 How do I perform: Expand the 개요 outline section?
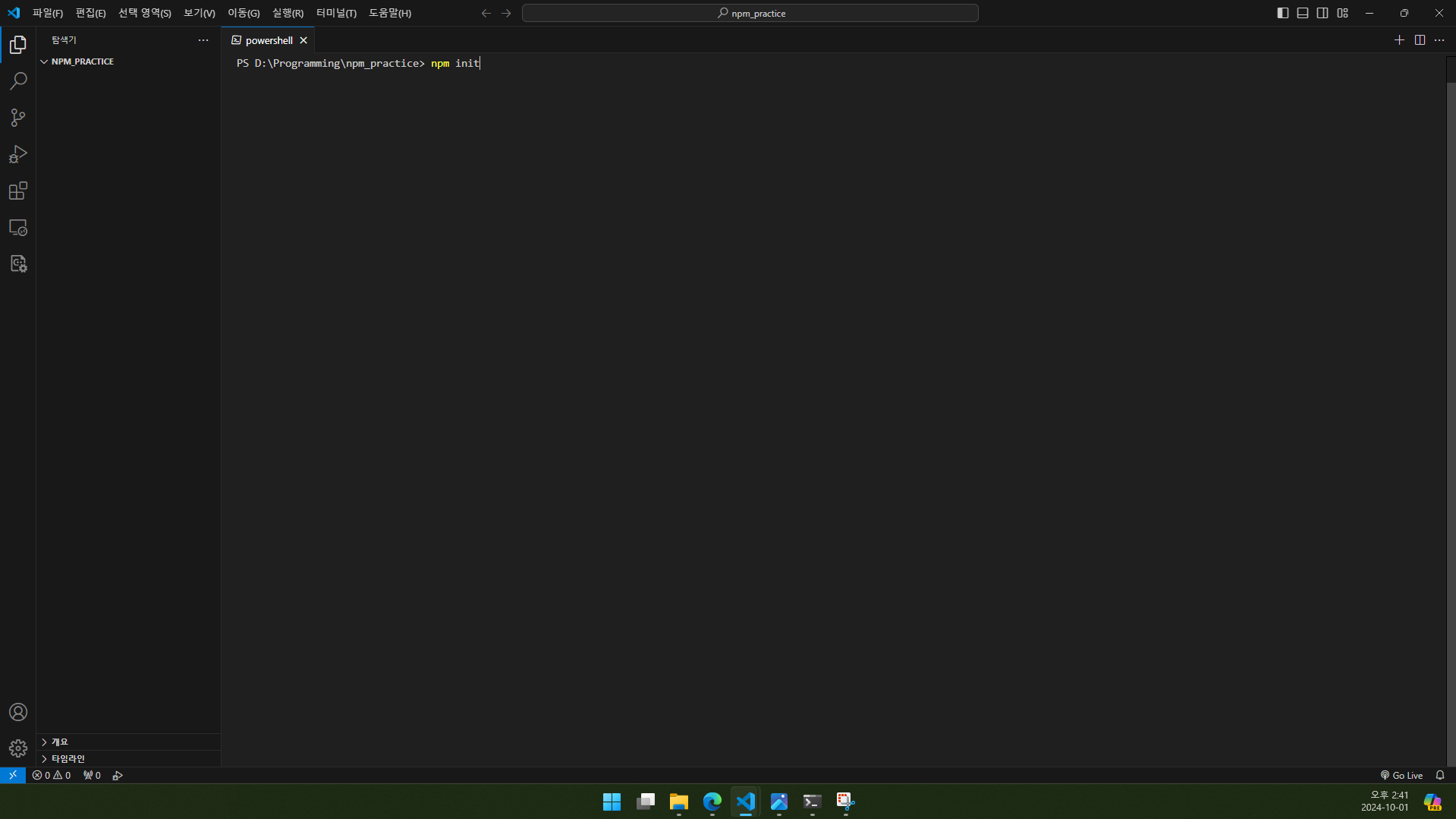pos(129,742)
